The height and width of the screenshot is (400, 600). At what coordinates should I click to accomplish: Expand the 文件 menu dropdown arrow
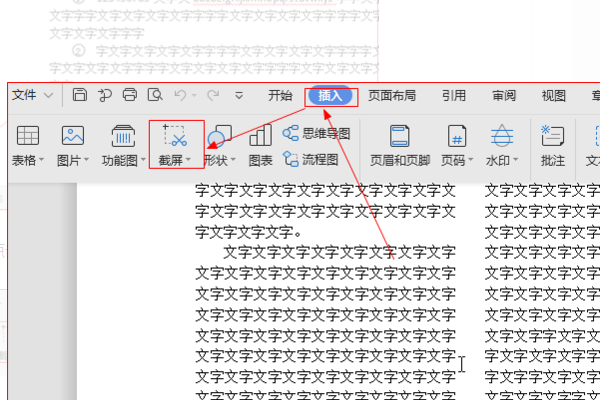point(49,95)
